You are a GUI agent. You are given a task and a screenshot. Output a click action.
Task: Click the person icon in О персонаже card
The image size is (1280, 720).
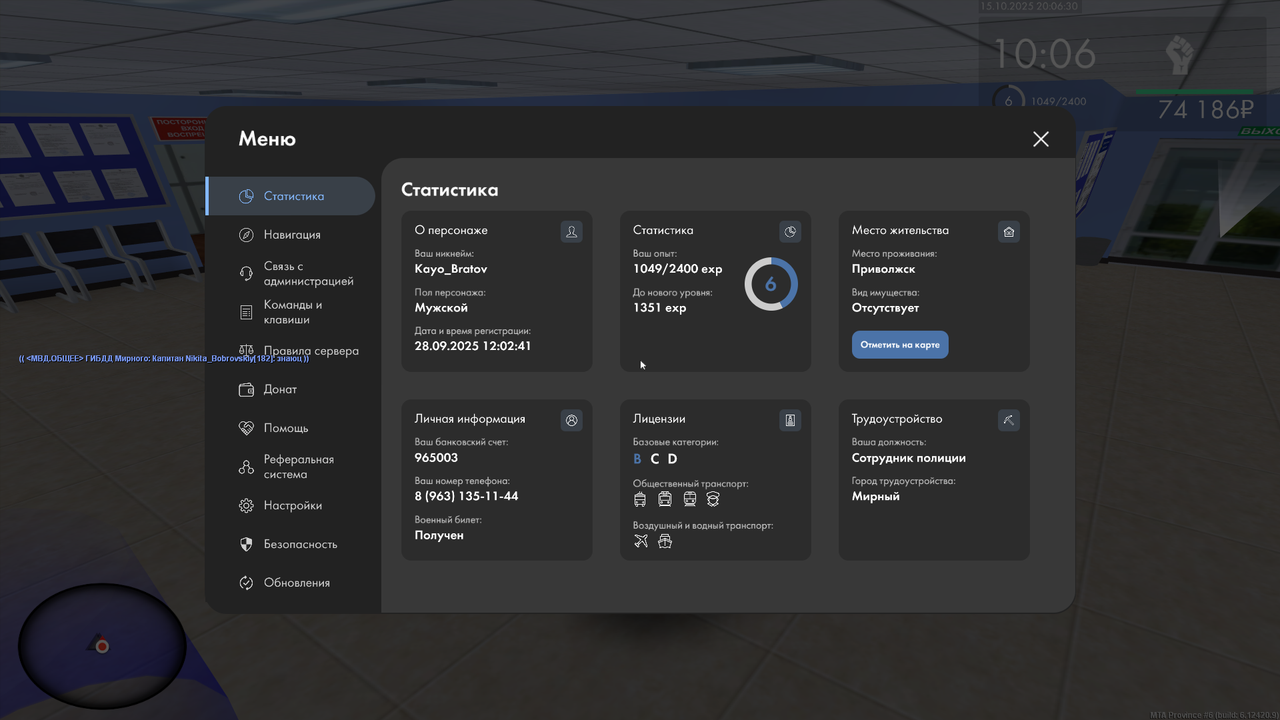(x=571, y=232)
